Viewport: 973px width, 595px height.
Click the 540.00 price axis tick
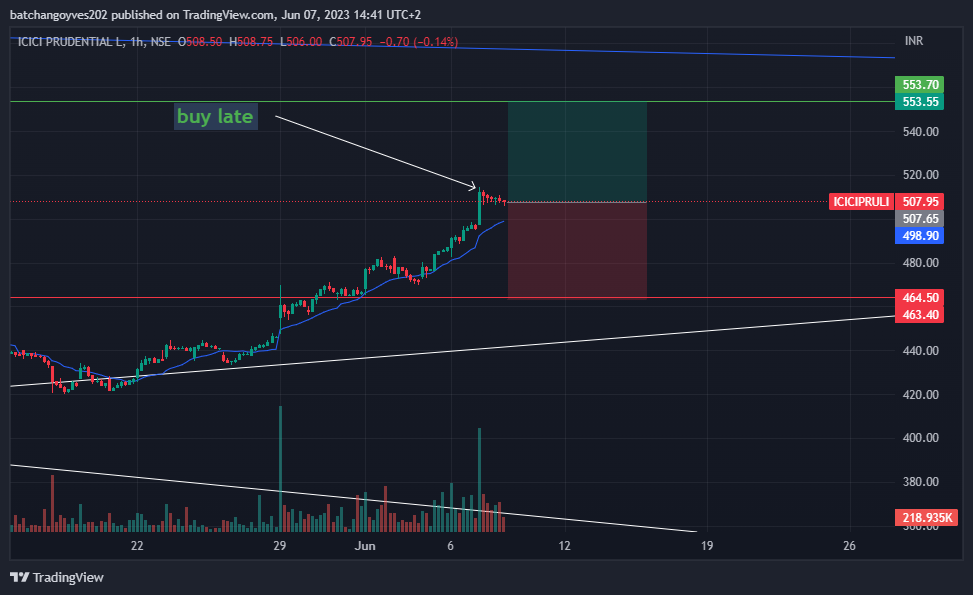click(920, 132)
